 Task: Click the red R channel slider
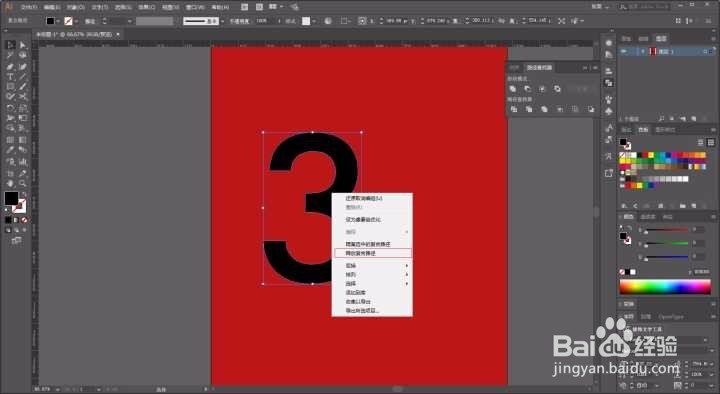tap(666, 229)
